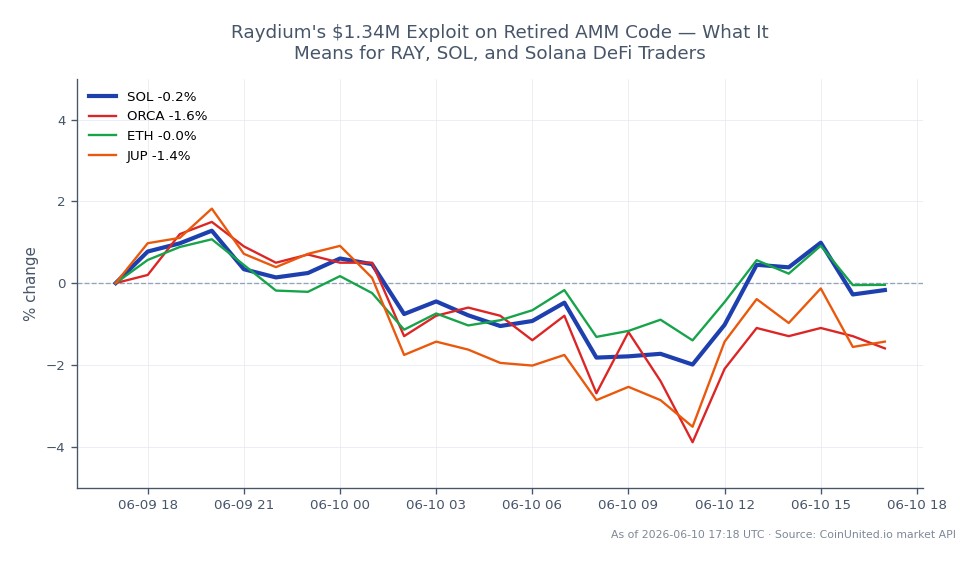This screenshot has width=979, height=564.
Task: Click the ORCA line's lowest point near −4
Action: click(x=692, y=442)
